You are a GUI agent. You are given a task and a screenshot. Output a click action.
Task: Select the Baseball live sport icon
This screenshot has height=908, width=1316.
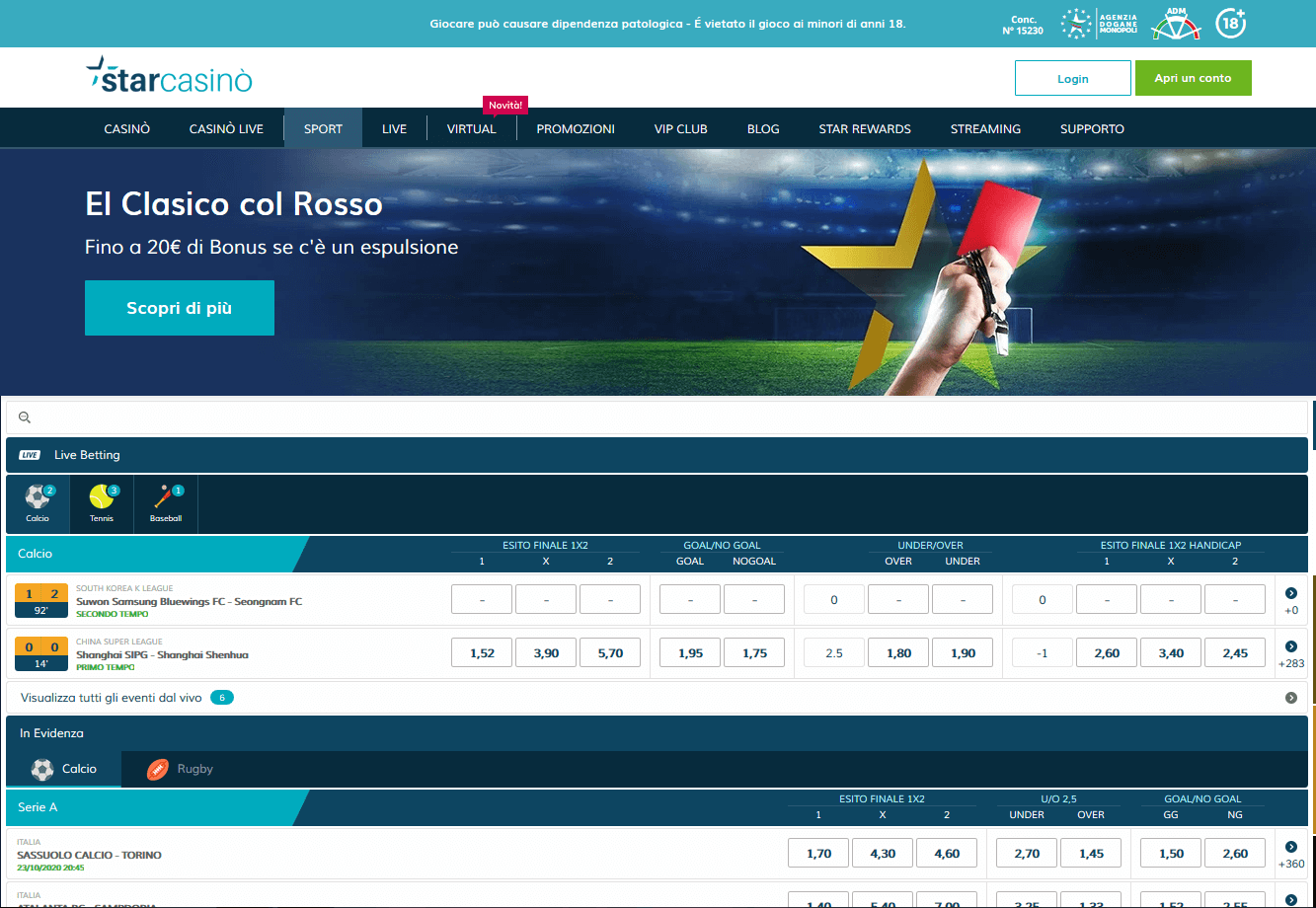point(166,504)
